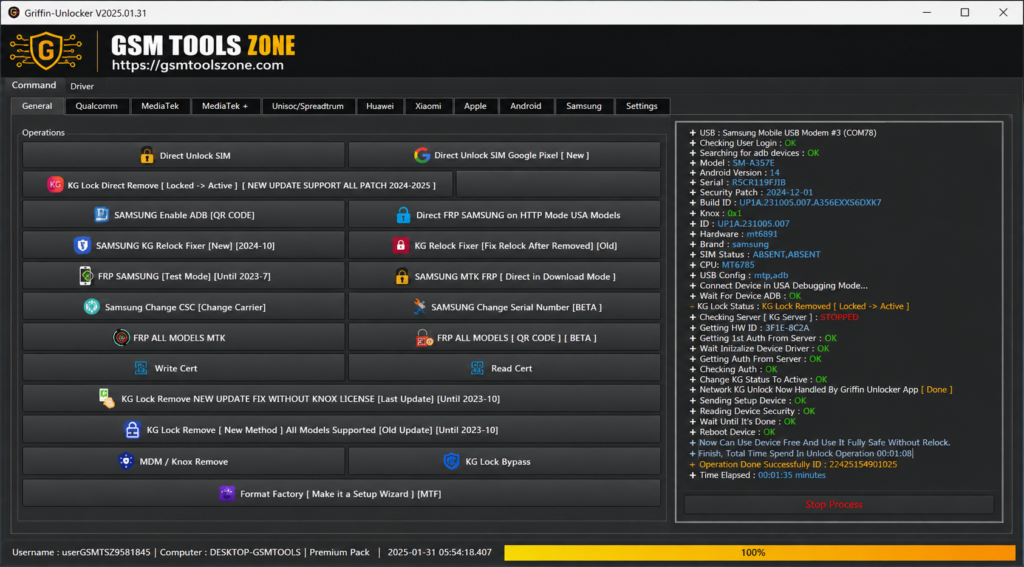This screenshot has width=1024, height=567.
Task: Click the red lock icon on KG Relock Fixer Old
Action: pyautogui.click(x=400, y=245)
